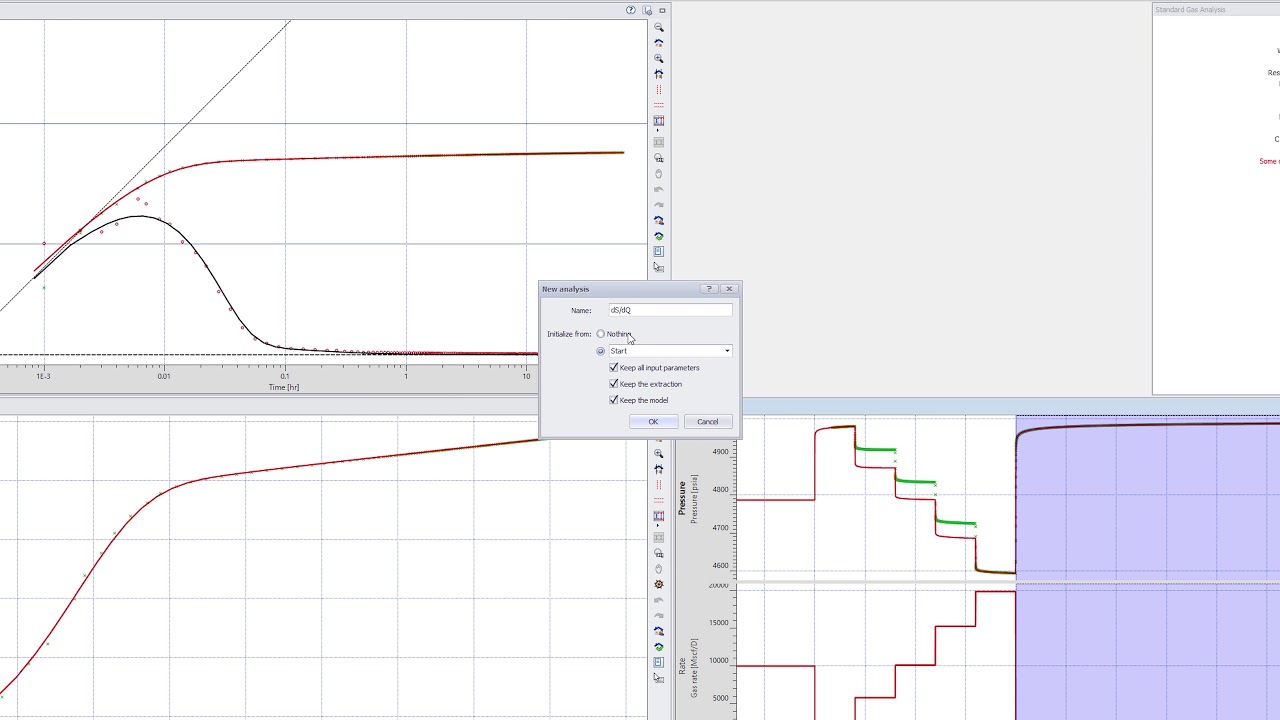Viewport: 1280px width, 720px height.
Task: Click the 'New analysis' dialog title
Action: tap(566, 289)
